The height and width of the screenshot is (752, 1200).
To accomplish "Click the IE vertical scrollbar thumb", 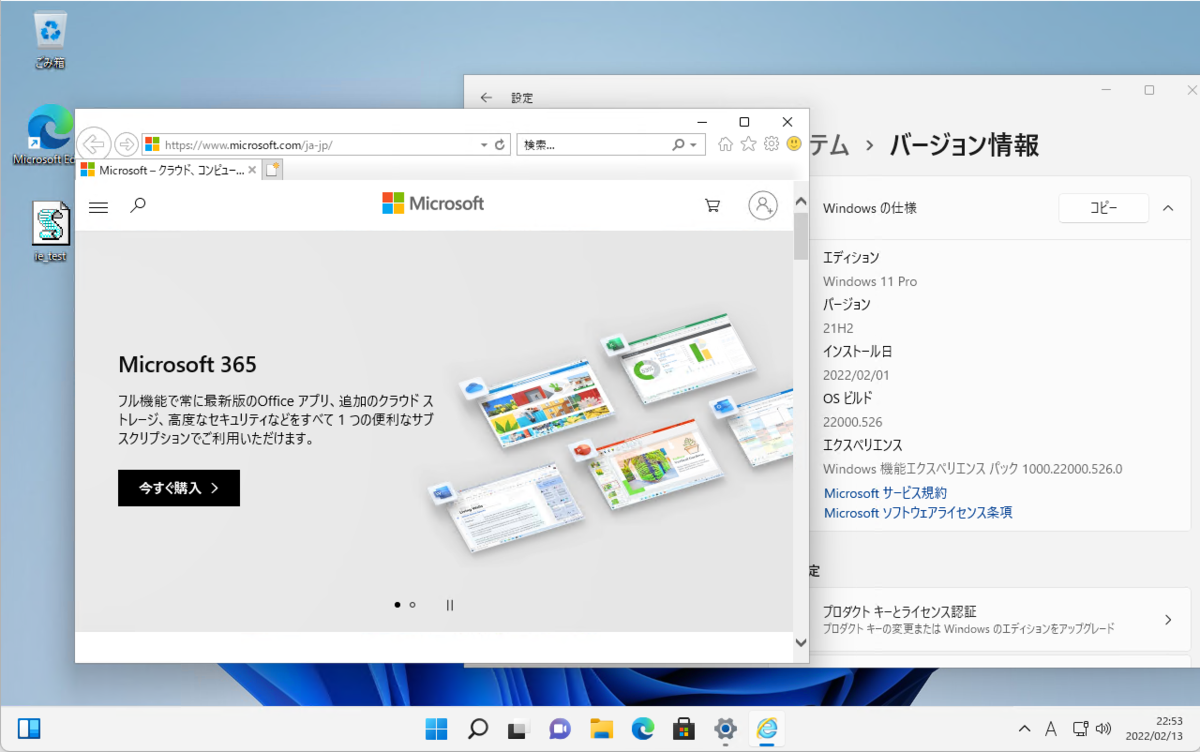I will tap(800, 237).
